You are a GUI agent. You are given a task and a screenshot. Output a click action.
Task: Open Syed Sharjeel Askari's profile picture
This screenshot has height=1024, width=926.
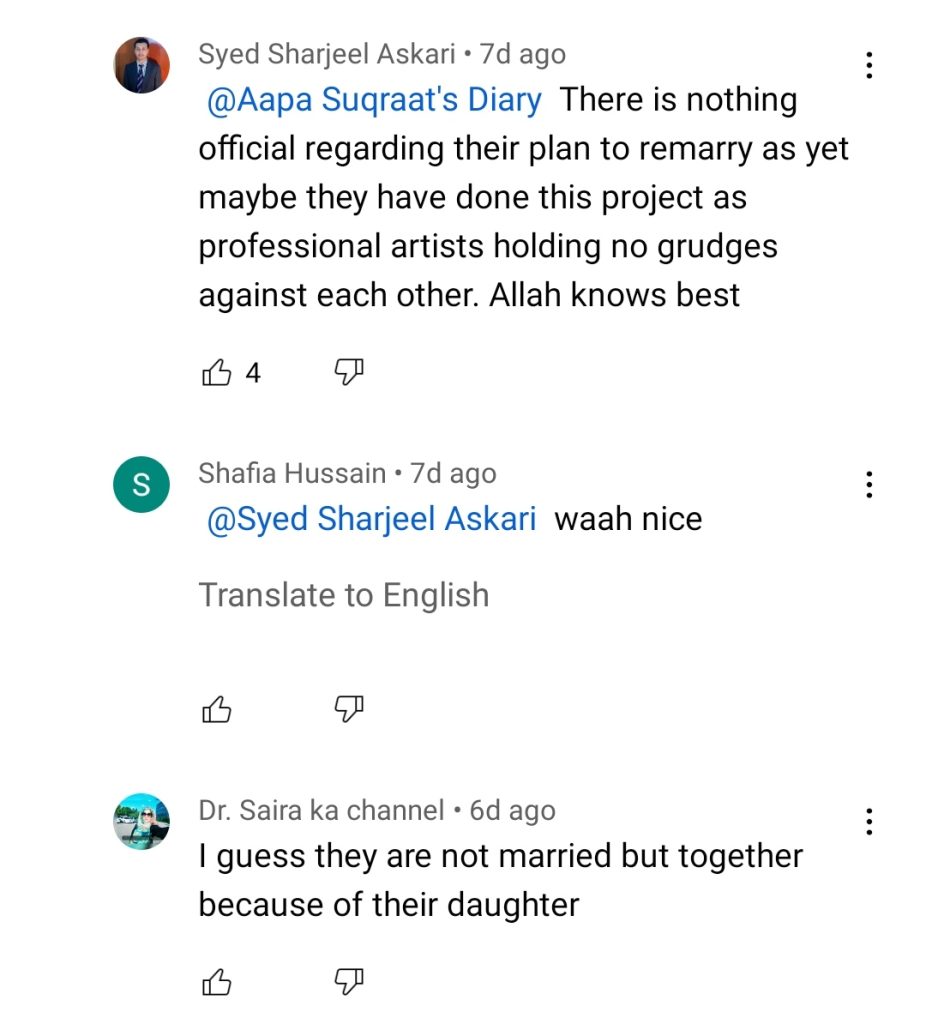pyautogui.click(x=141, y=65)
